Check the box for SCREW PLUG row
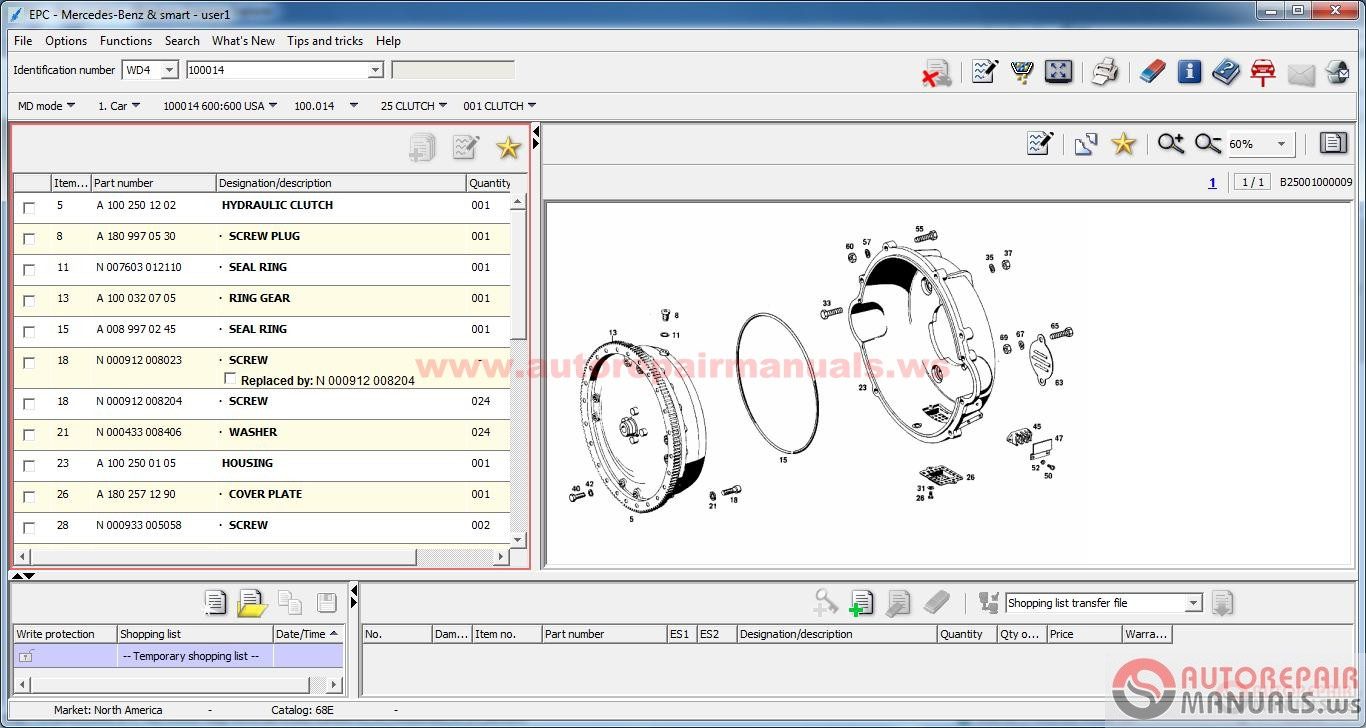 [29, 239]
